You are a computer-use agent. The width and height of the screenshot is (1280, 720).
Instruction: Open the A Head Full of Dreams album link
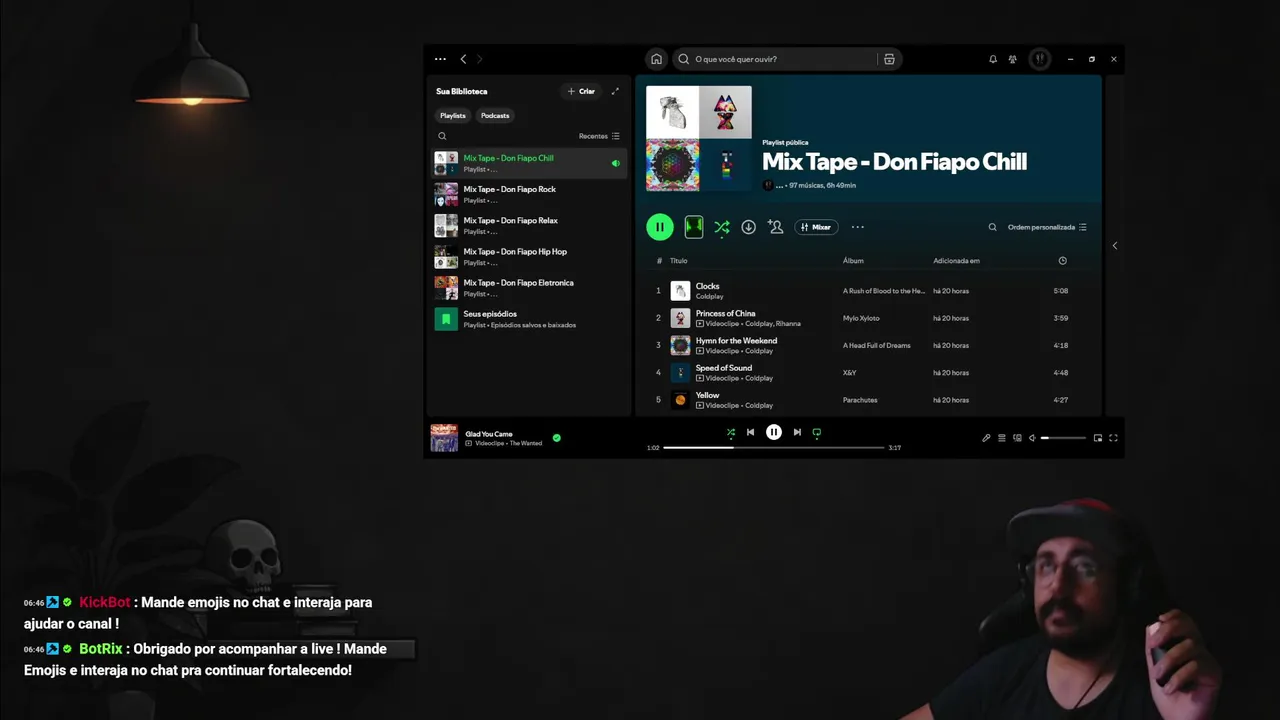[x=877, y=345]
